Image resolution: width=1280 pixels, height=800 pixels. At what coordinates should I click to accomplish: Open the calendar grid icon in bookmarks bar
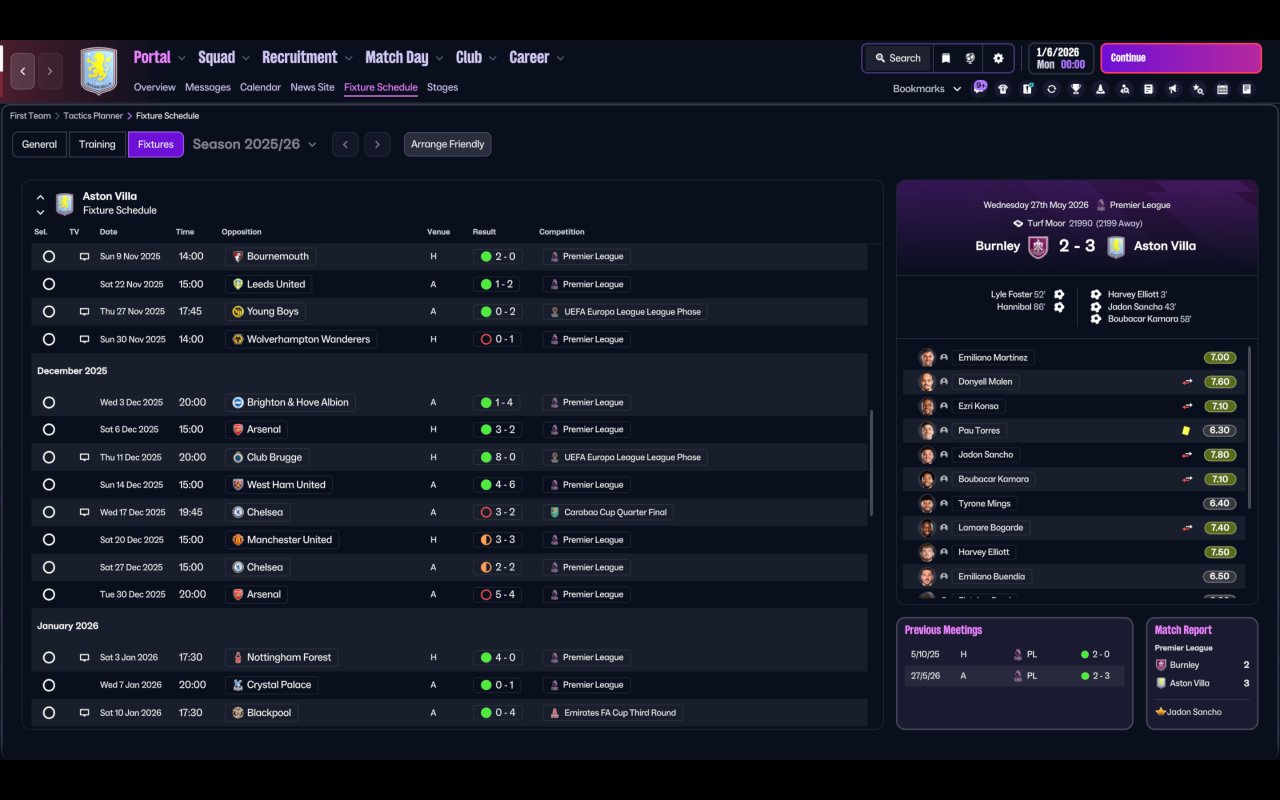coord(1222,89)
